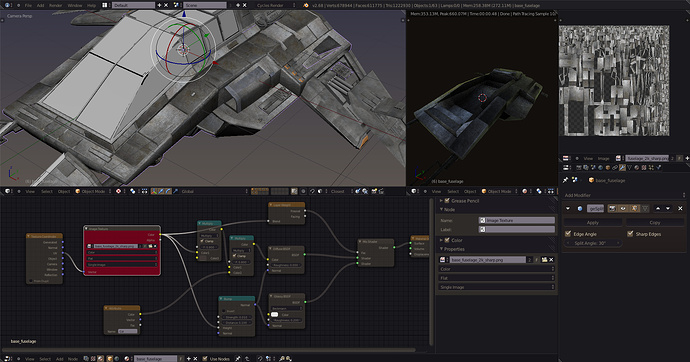This screenshot has height=362, width=690.
Task: Toggle the Color panel checkbox
Action: 447,240
